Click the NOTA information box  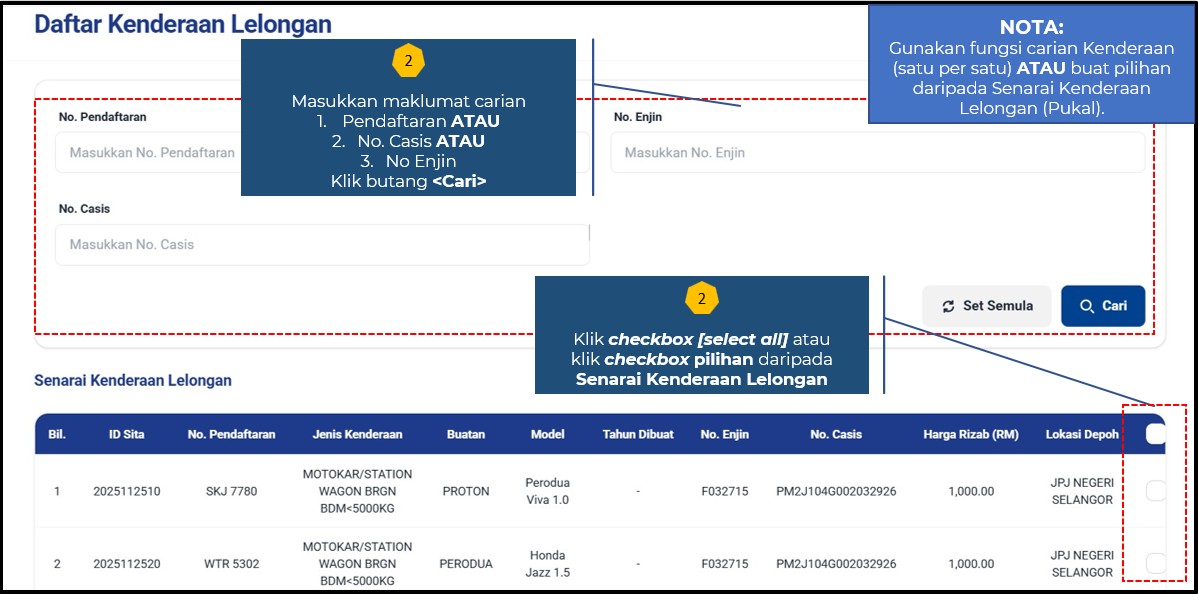point(1031,67)
